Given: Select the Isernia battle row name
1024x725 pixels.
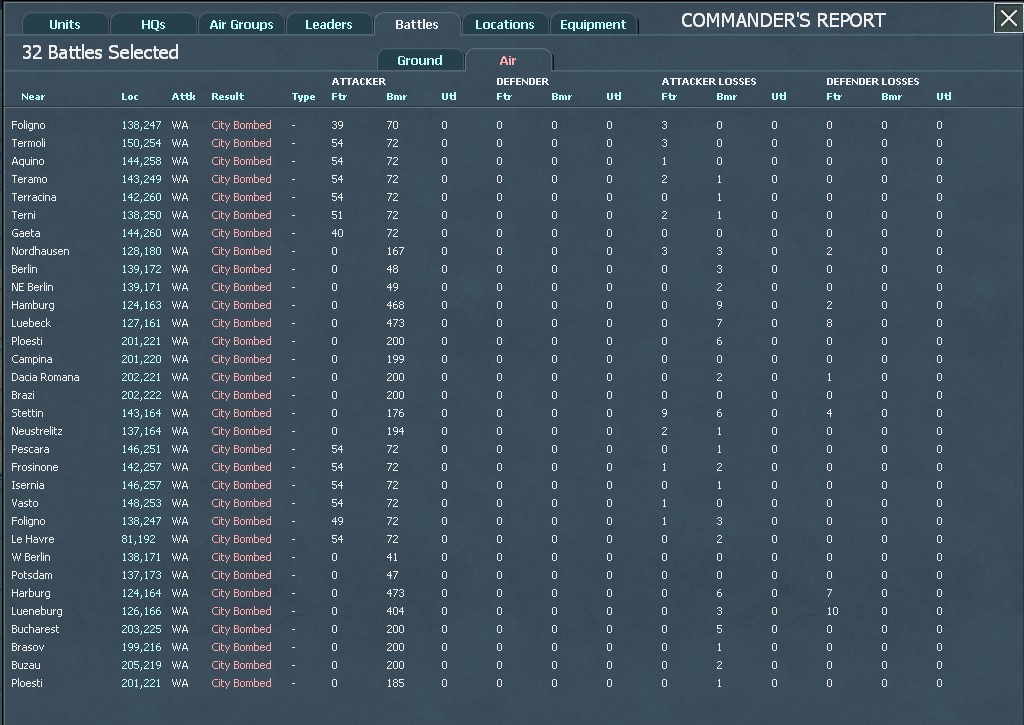Looking at the screenshot, I should (x=27, y=485).
